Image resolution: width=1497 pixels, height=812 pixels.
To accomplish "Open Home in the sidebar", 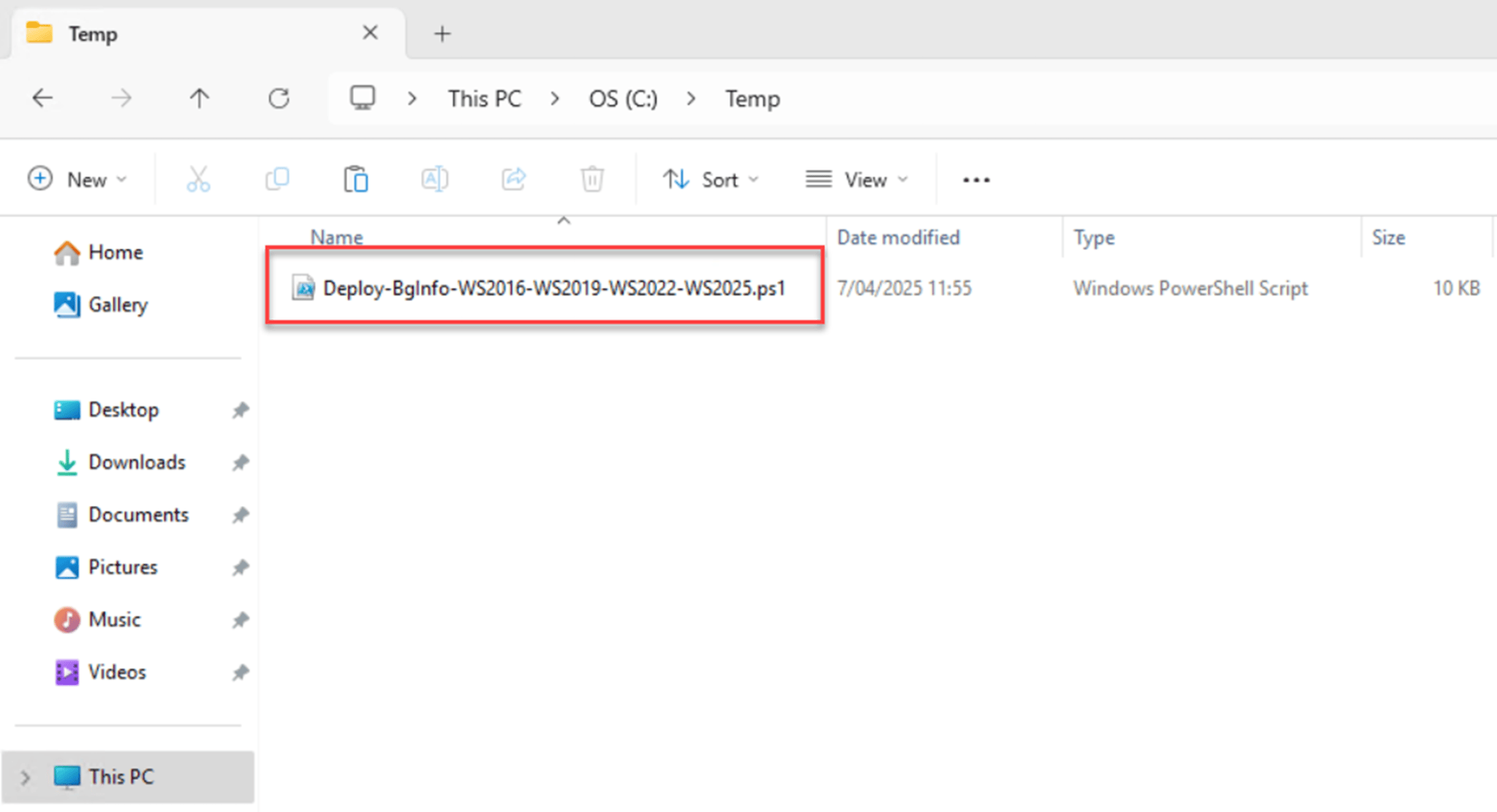I will click(98, 253).
